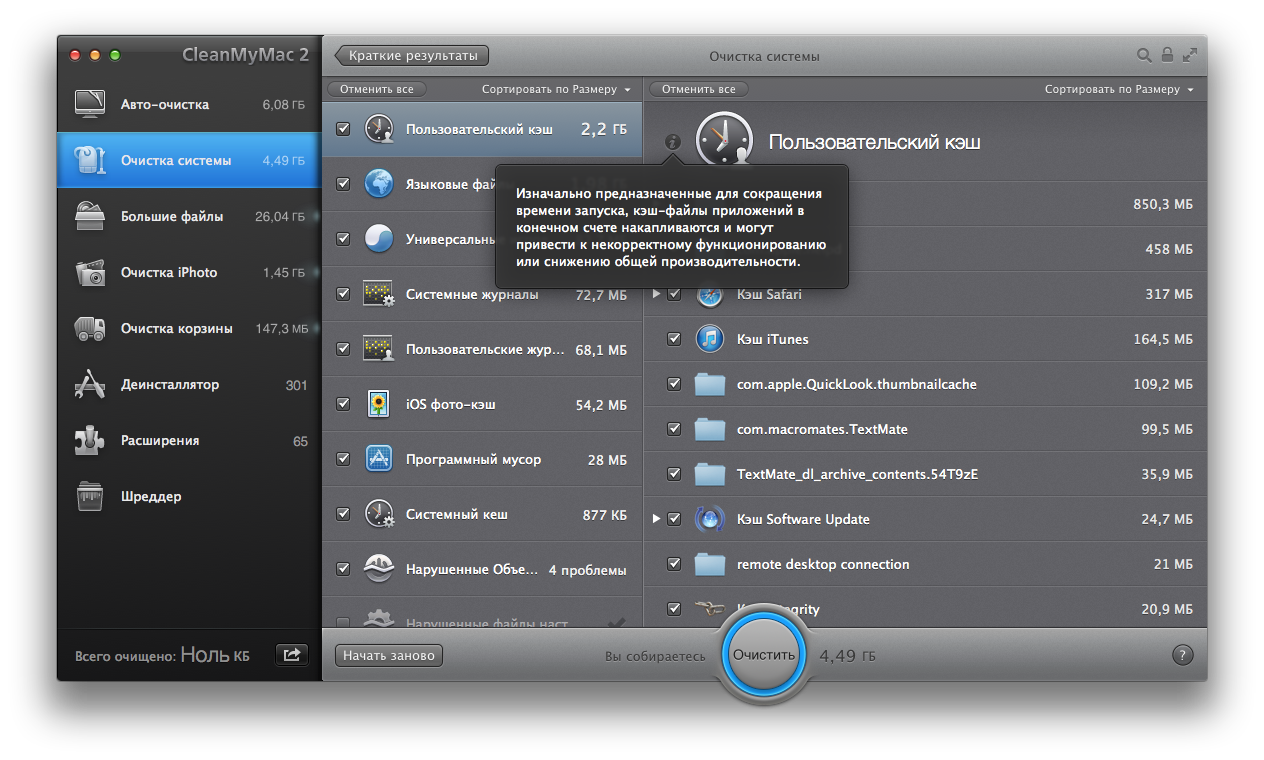This screenshot has width=1264, height=760.
Task: Click the Деинсталлятор sidebar icon
Action: [x=90, y=384]
